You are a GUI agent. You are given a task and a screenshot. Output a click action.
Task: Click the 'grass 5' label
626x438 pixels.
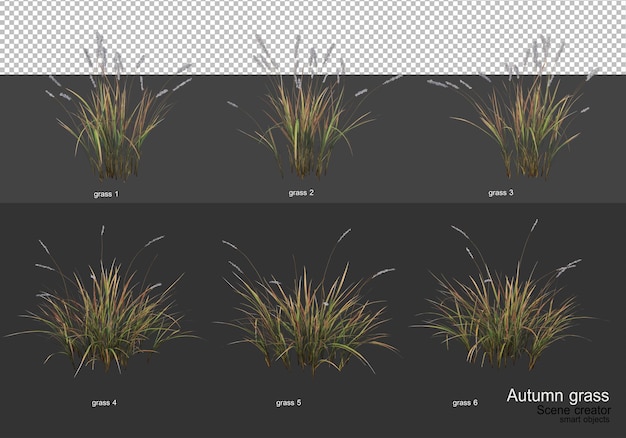[289, 403]
